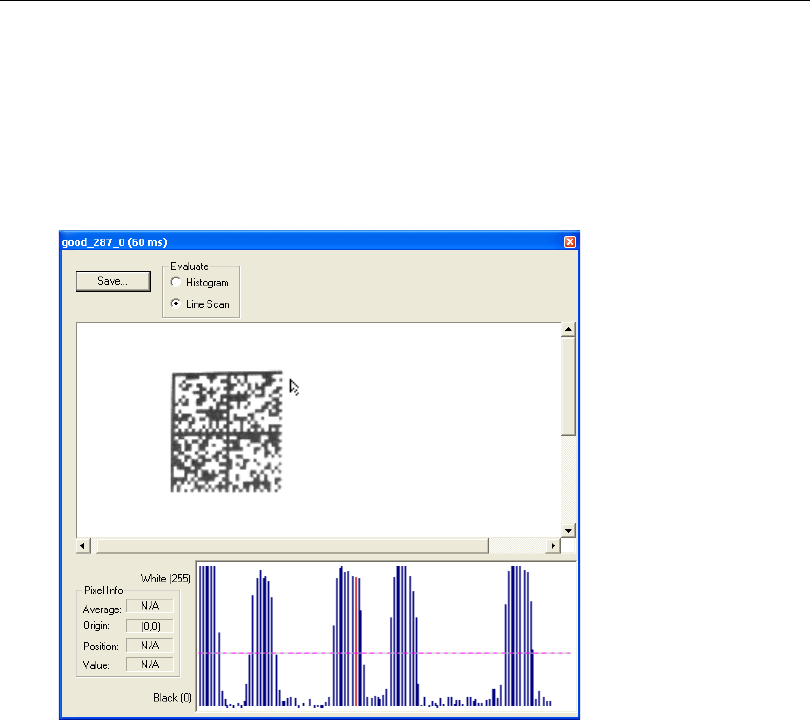Close the good_Z87_0 window
The width and height of the screenshot is (810, 720).
tap(569, 242)
